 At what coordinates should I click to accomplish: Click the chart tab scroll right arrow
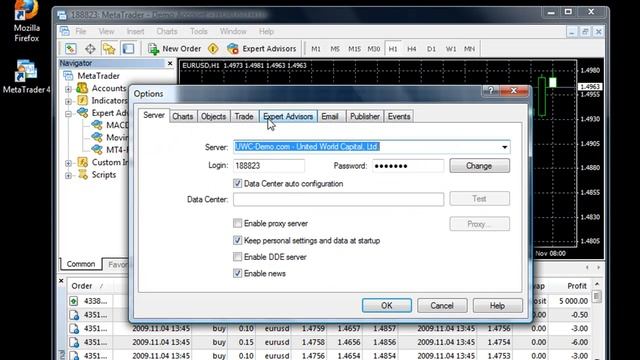(x=598, y=267)
